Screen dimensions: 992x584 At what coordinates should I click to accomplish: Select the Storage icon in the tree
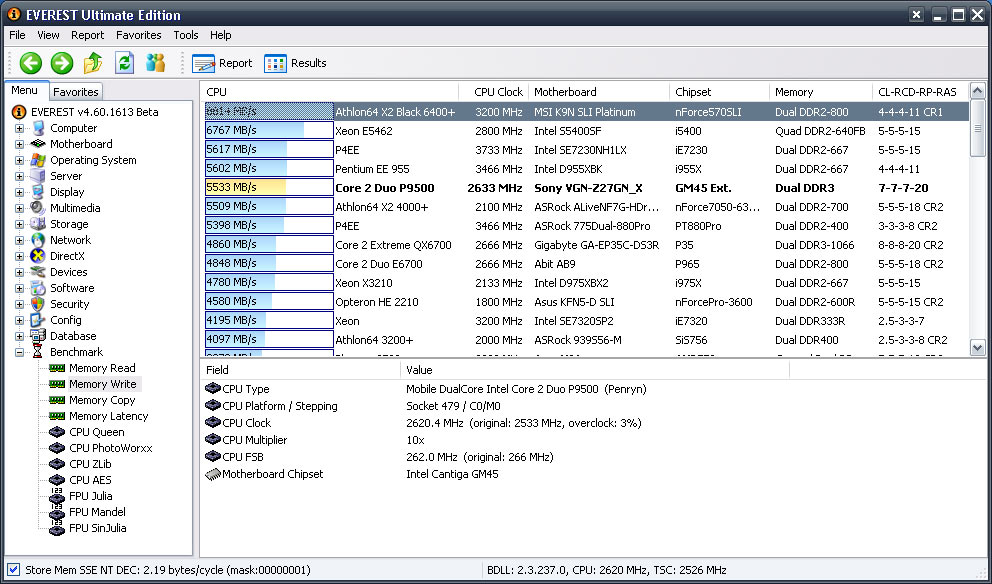pos(38,224)
